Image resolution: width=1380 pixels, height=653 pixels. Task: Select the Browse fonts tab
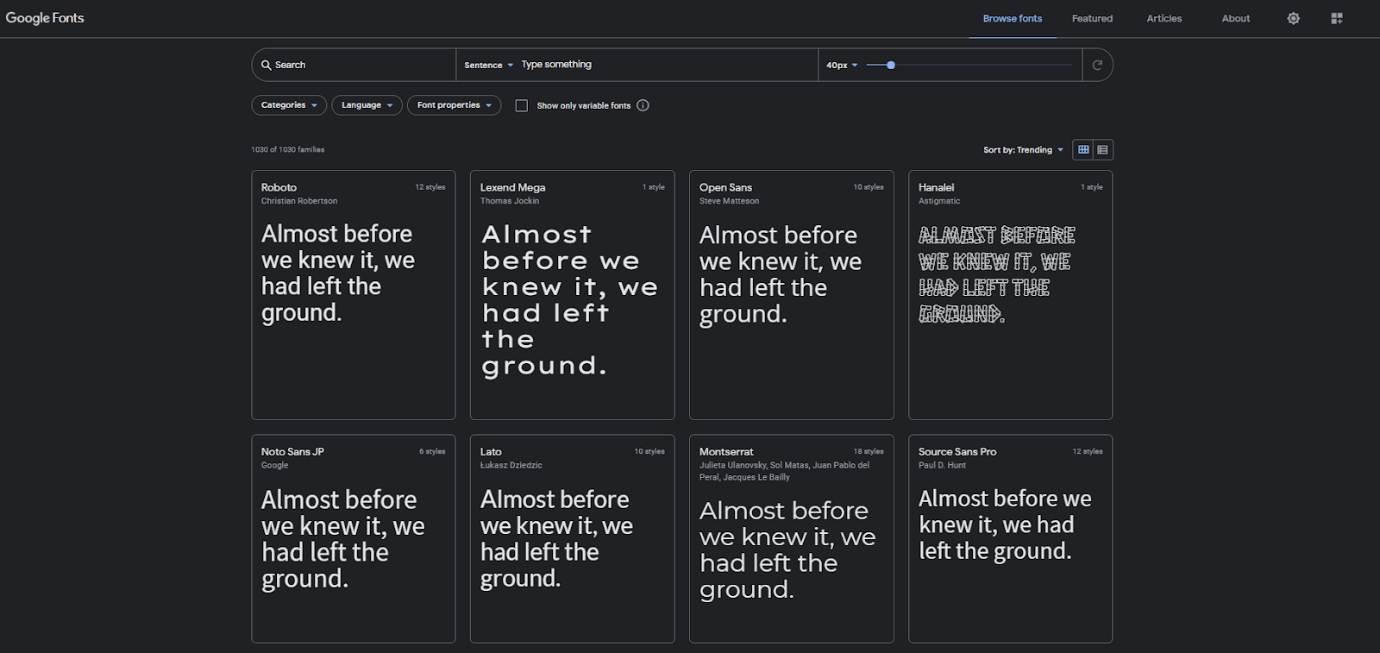tap(1012, 18)
